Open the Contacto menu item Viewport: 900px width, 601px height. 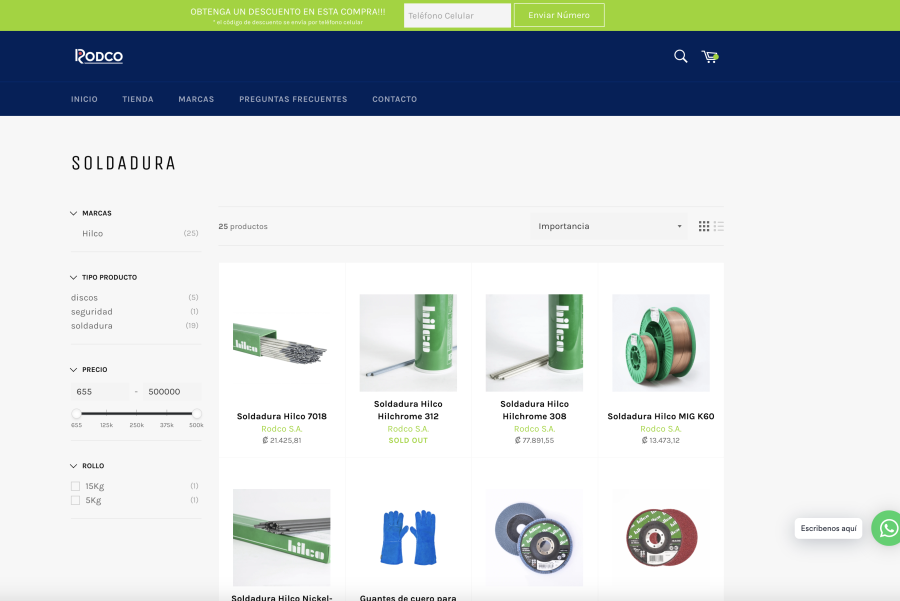[x=394, y=99]
